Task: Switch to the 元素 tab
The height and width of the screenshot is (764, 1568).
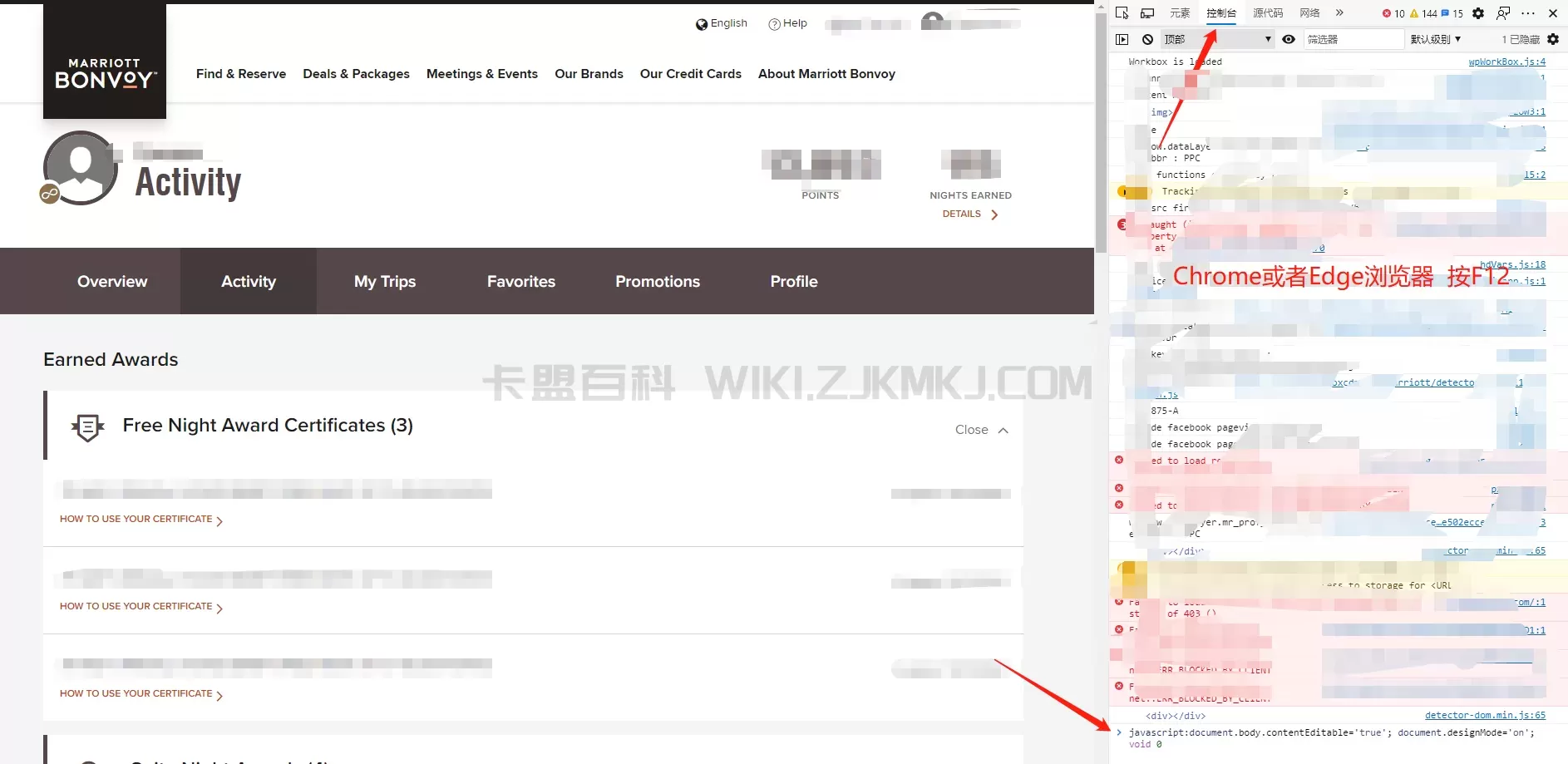Action: click(x=1180, y=13)
